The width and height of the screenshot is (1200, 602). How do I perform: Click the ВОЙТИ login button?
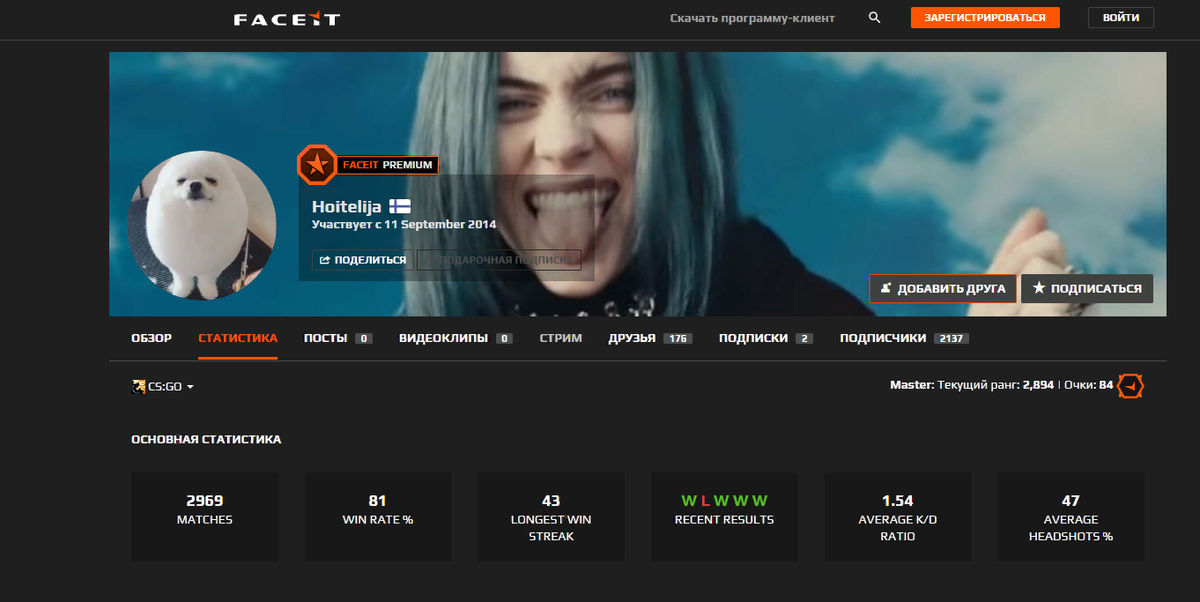1121,18
